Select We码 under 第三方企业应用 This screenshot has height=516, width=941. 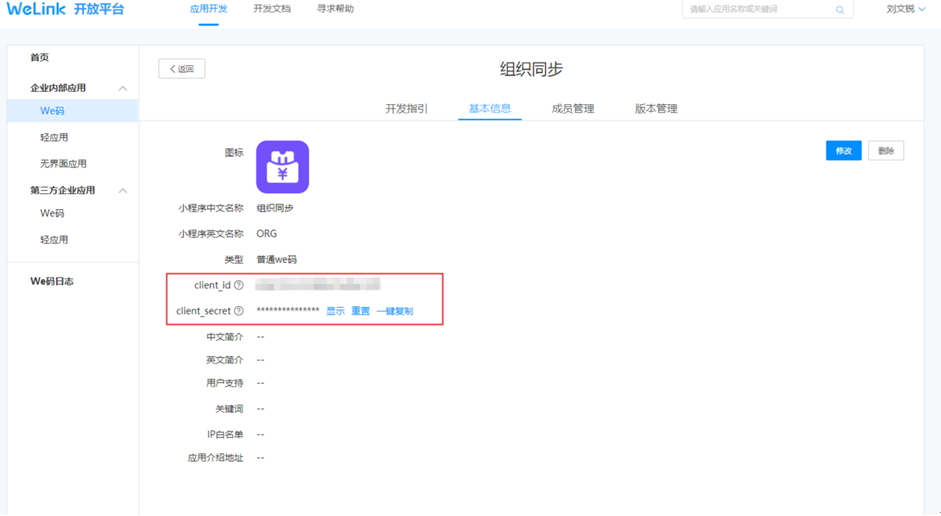coord(52,214)
